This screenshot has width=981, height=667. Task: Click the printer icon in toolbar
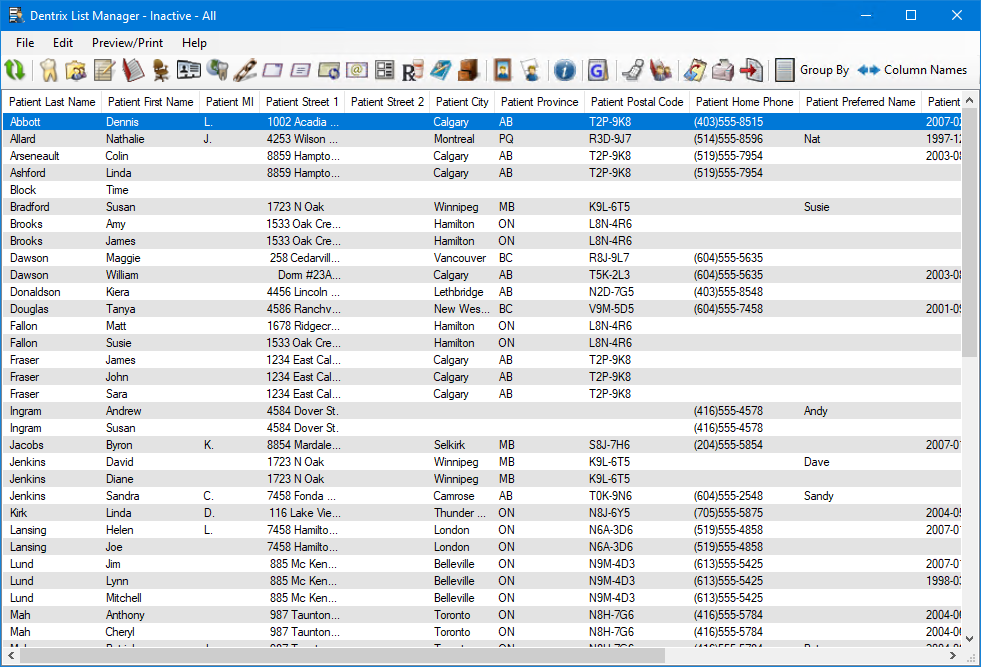coord(722,70)
